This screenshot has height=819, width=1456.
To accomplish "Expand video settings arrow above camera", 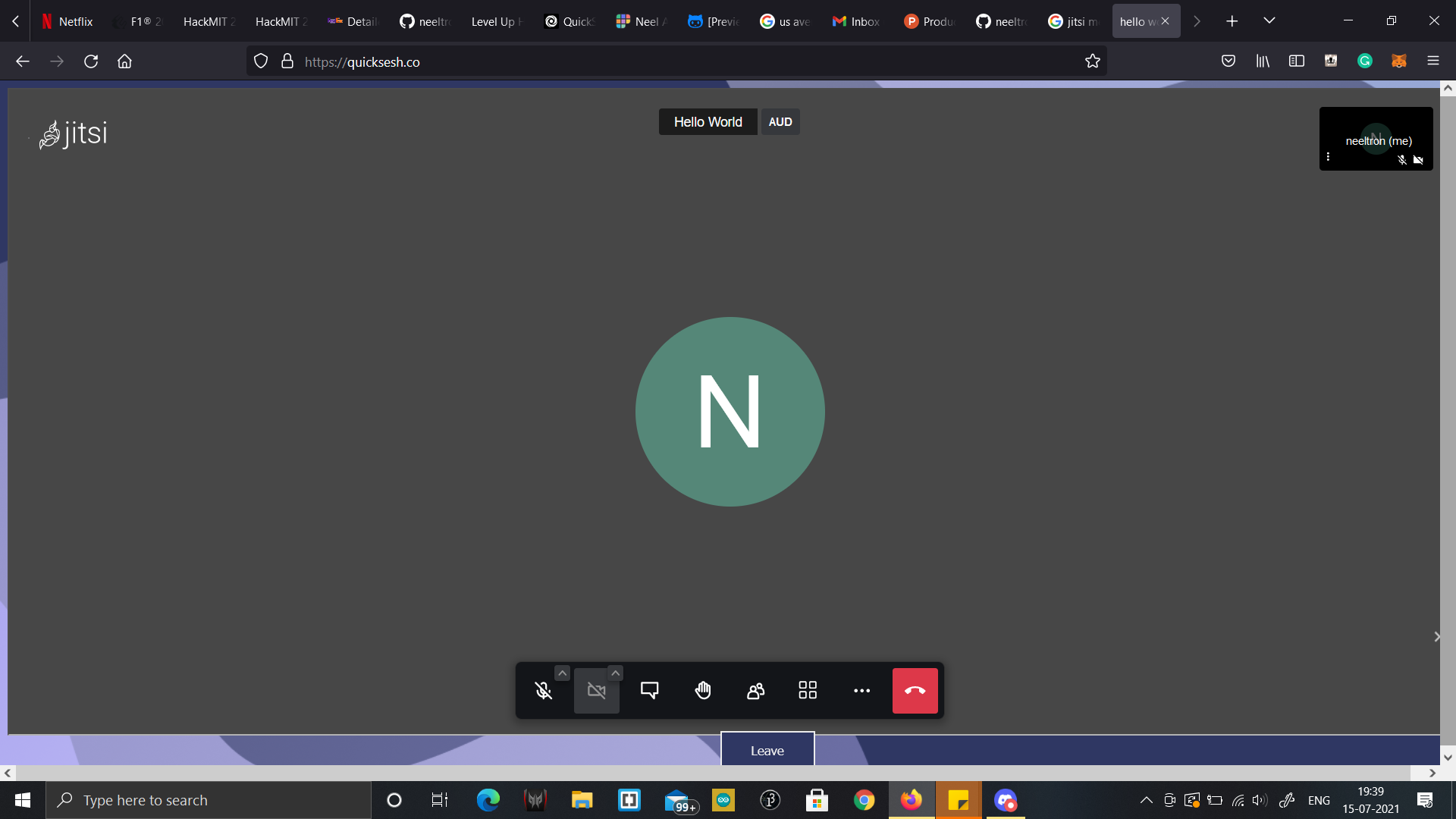I will click(615, 673).
